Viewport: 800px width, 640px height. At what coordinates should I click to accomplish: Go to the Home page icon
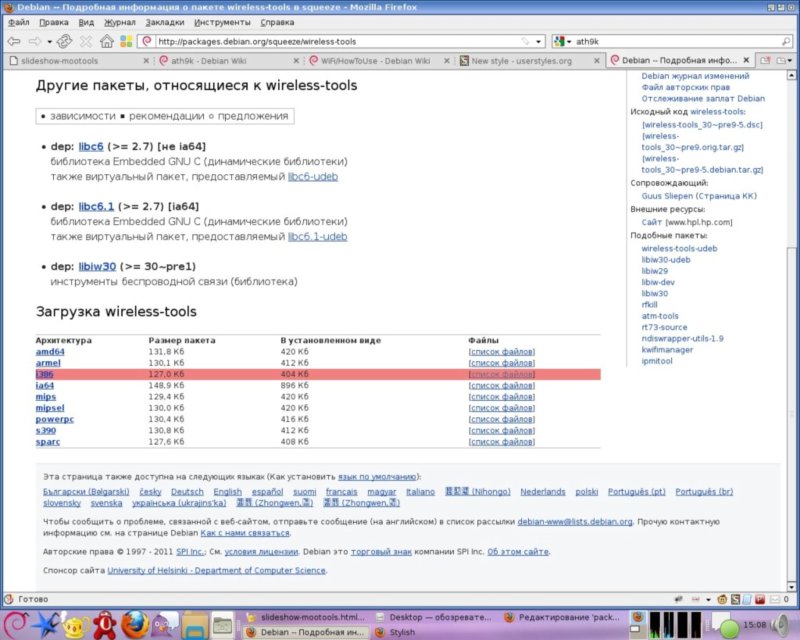coord(107,41)
